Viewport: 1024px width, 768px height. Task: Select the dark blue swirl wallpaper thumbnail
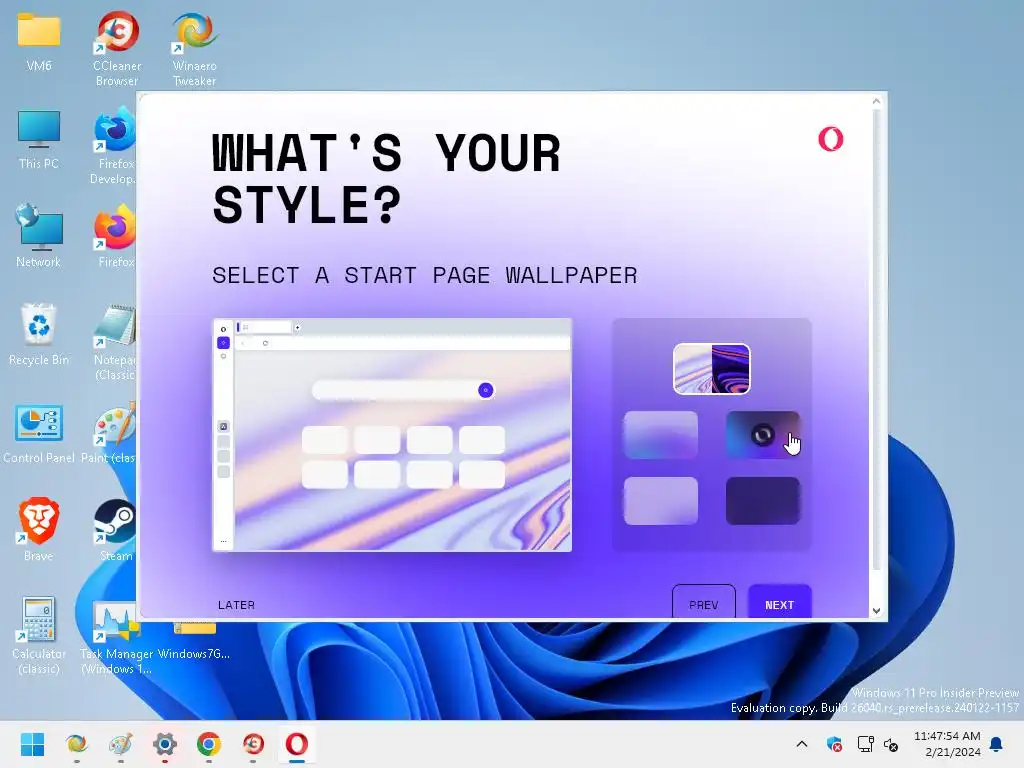[x=763, y=435]
